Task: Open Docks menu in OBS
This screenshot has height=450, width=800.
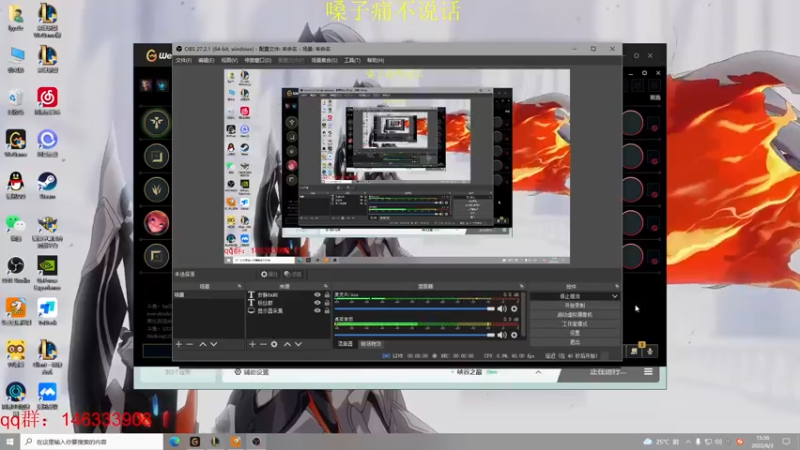Action: tap(258, 60)
